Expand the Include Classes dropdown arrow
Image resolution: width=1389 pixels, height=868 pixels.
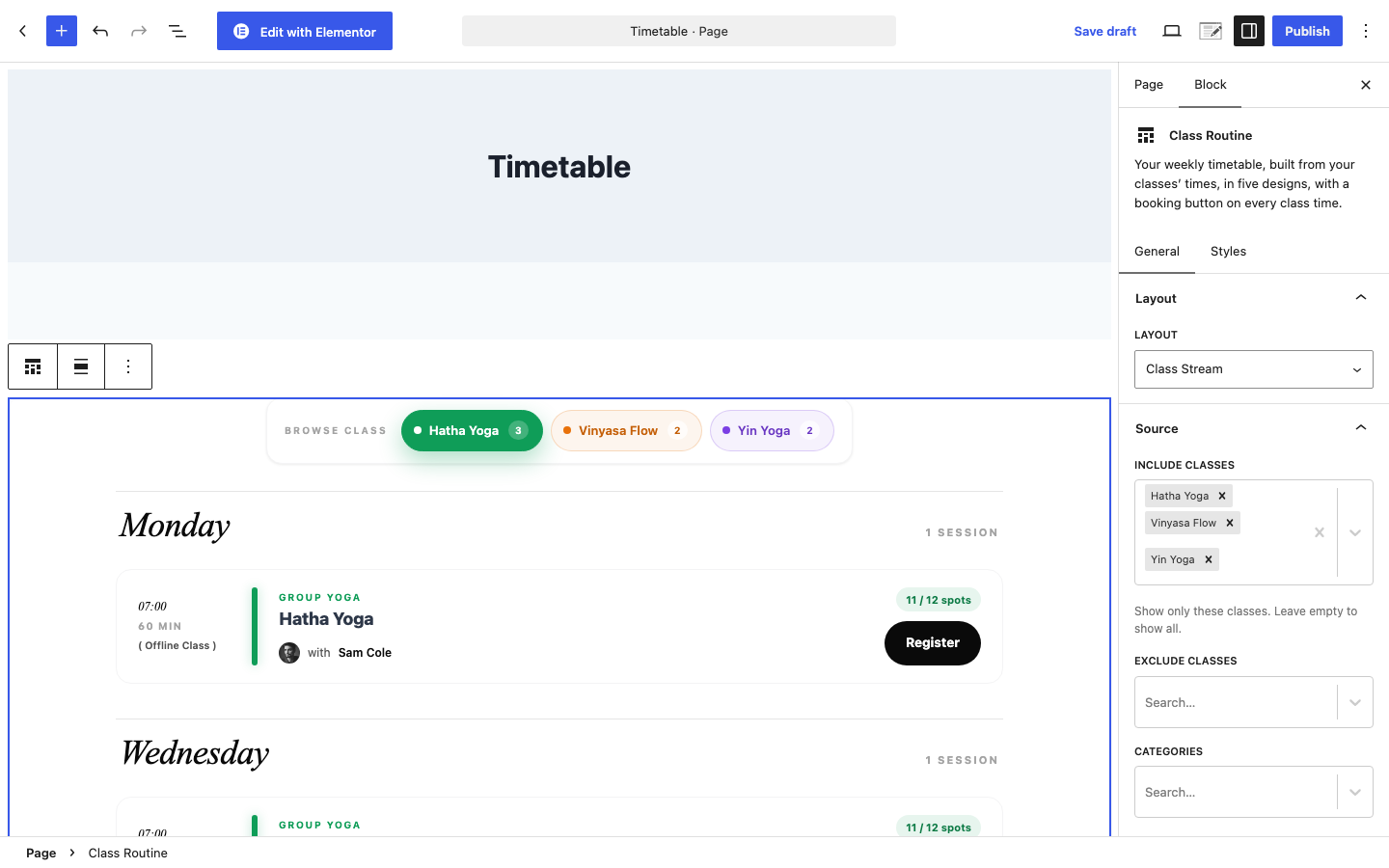[x=1355, y=532]
